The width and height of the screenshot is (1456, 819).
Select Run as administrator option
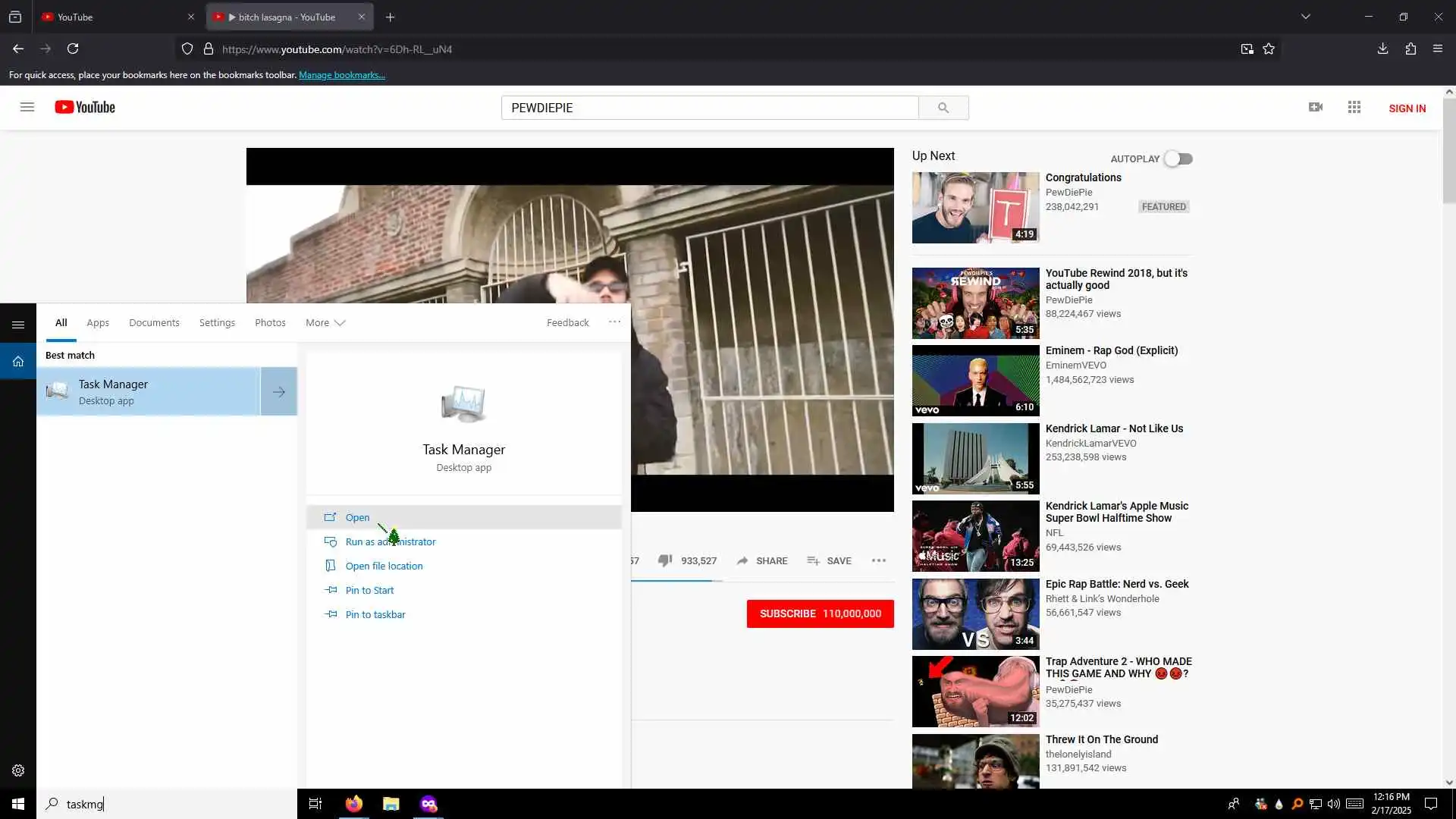pos(390,541)
